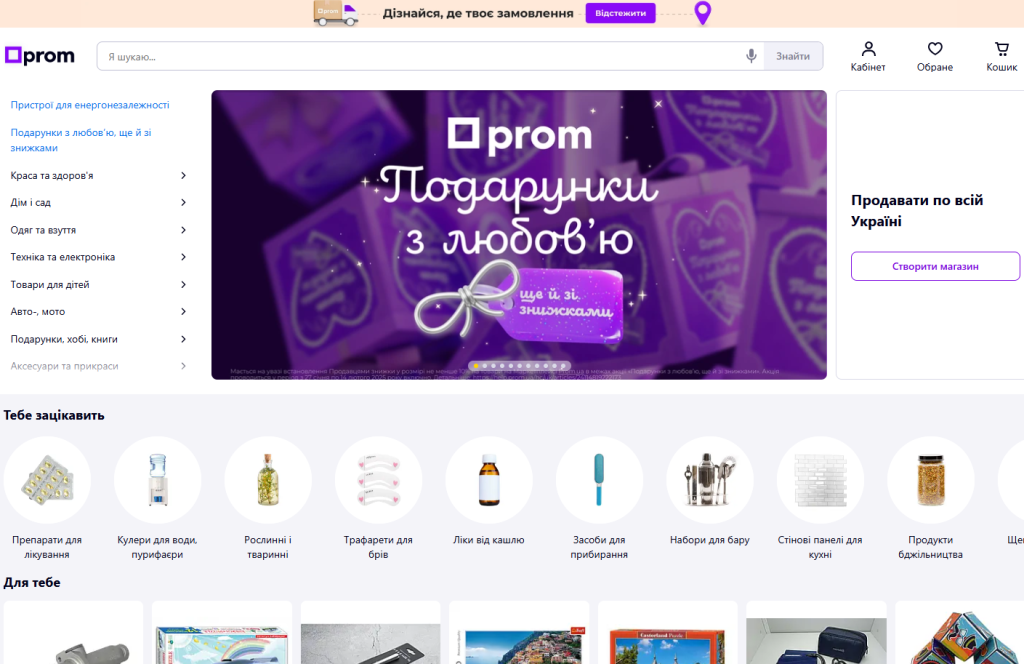Screen dimensions: 1024x664
Task: Open the Пристрої для енергонезалежності link
Action: click(x=89, y=105)
